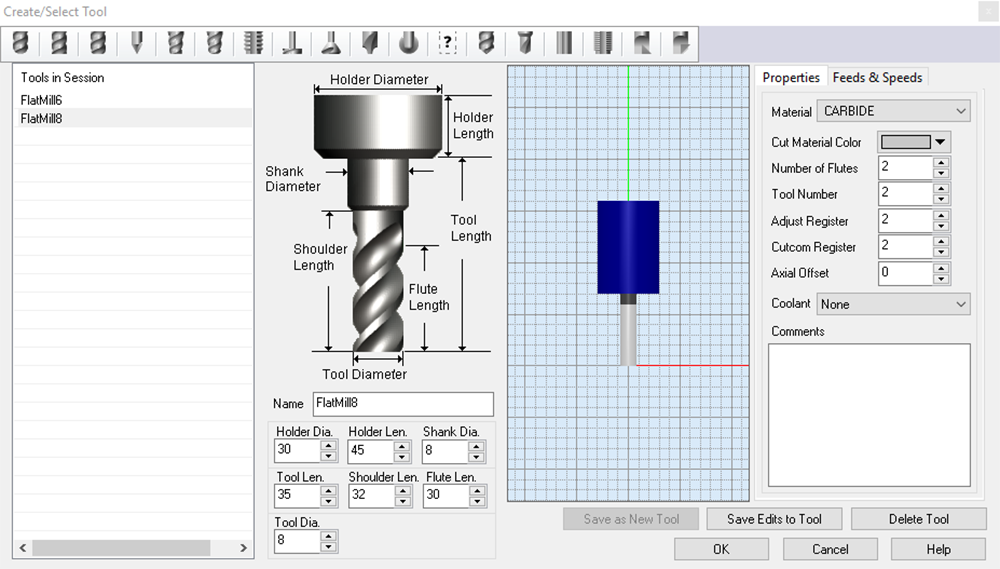Open Help for this dialog
Screen dimensions: 1000x569
tap(938, 549)
